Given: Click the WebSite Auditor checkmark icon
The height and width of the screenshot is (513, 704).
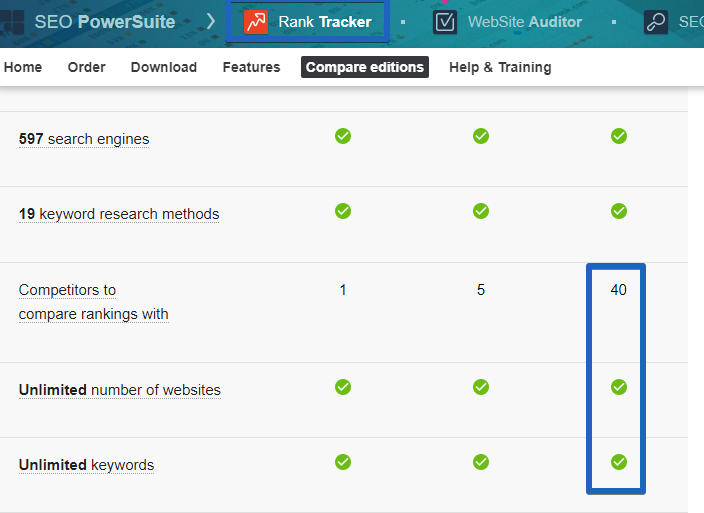Looking at the screenshot, I should (445, 22).
